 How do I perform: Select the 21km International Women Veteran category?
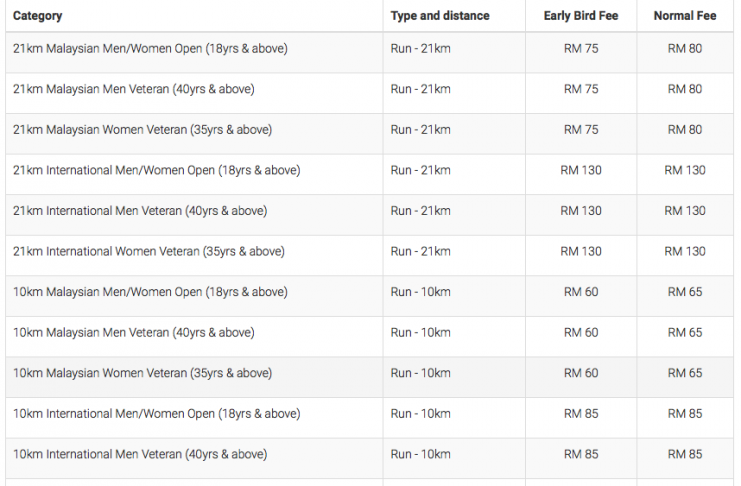point(149,252)
